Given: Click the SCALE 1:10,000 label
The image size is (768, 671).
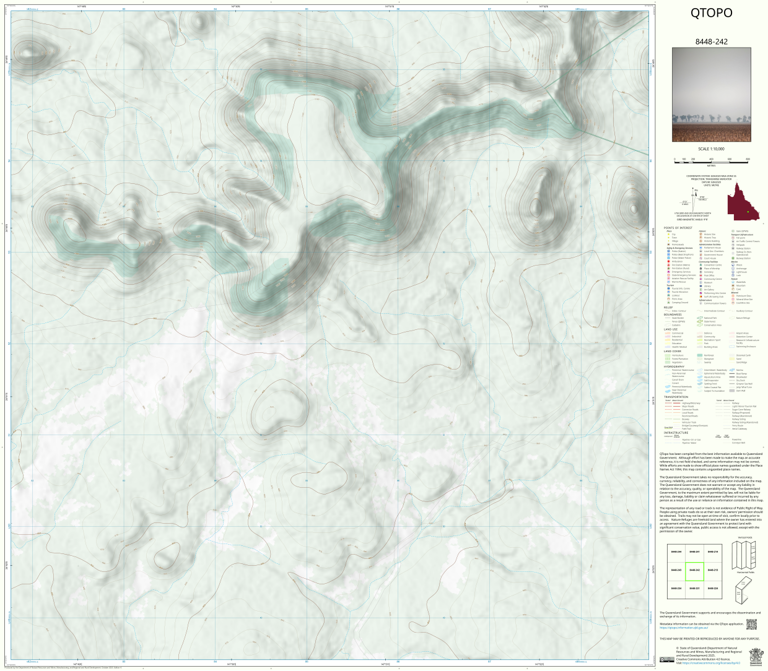Looking at the screenshot, I should [711, 148].
